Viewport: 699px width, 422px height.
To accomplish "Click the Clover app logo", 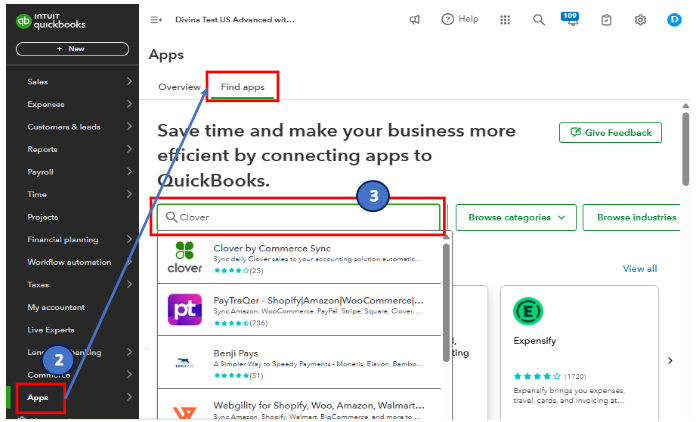I will tap(185, 257).
